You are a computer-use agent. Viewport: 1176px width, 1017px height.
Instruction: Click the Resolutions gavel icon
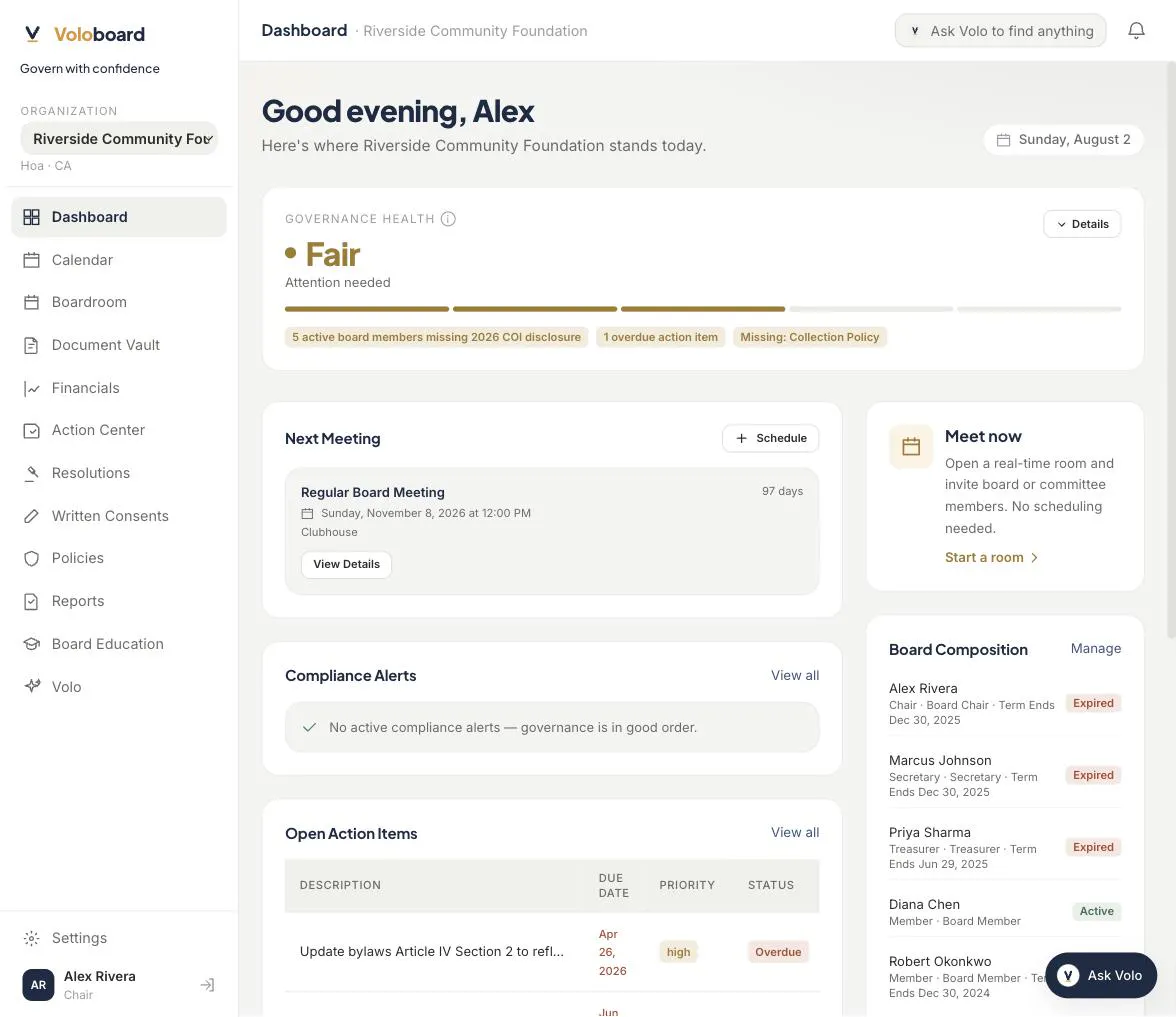(32, 473)
